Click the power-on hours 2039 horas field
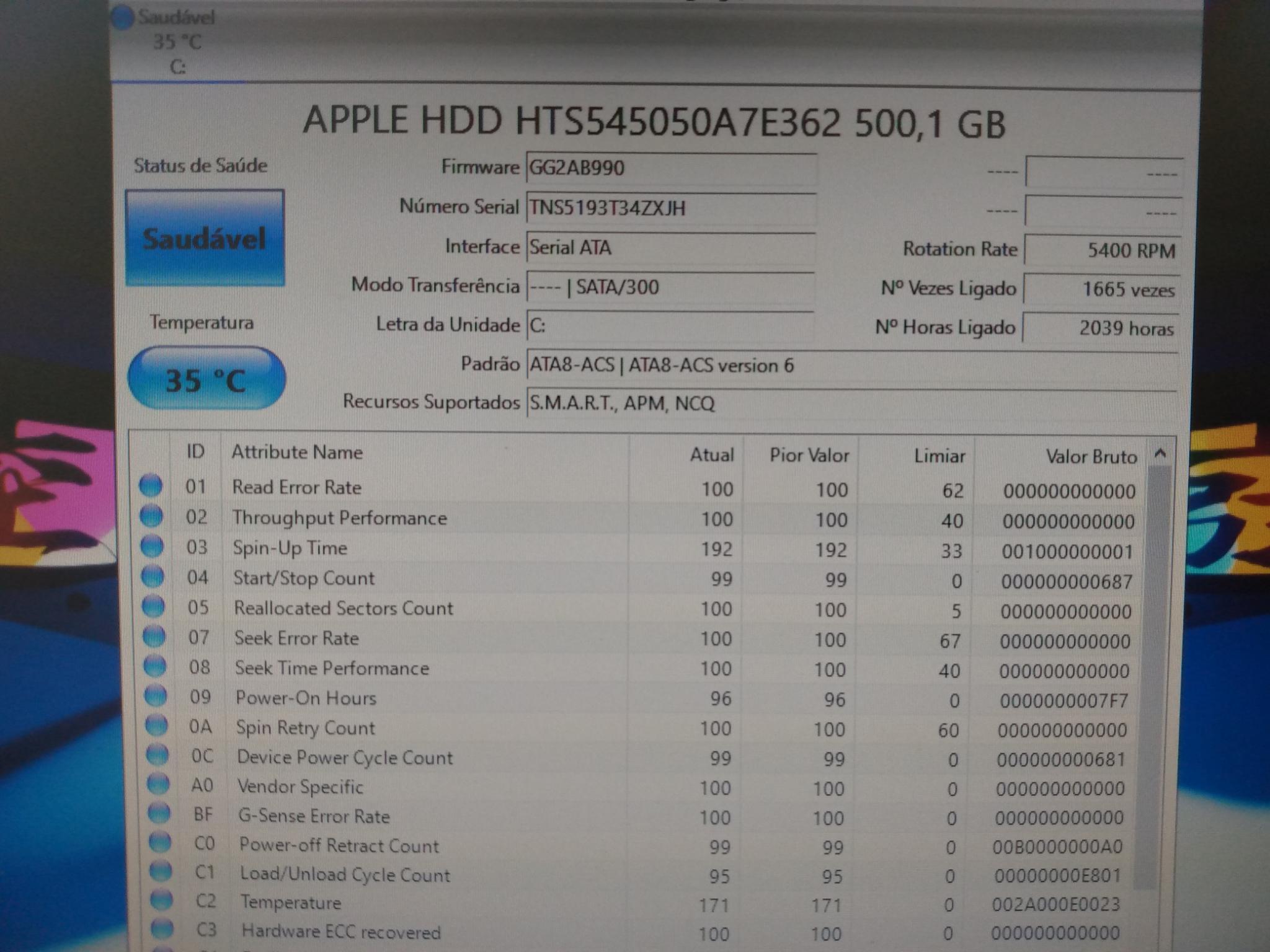The width and height of the screenshot is (1270, 952). point(1100,328)
